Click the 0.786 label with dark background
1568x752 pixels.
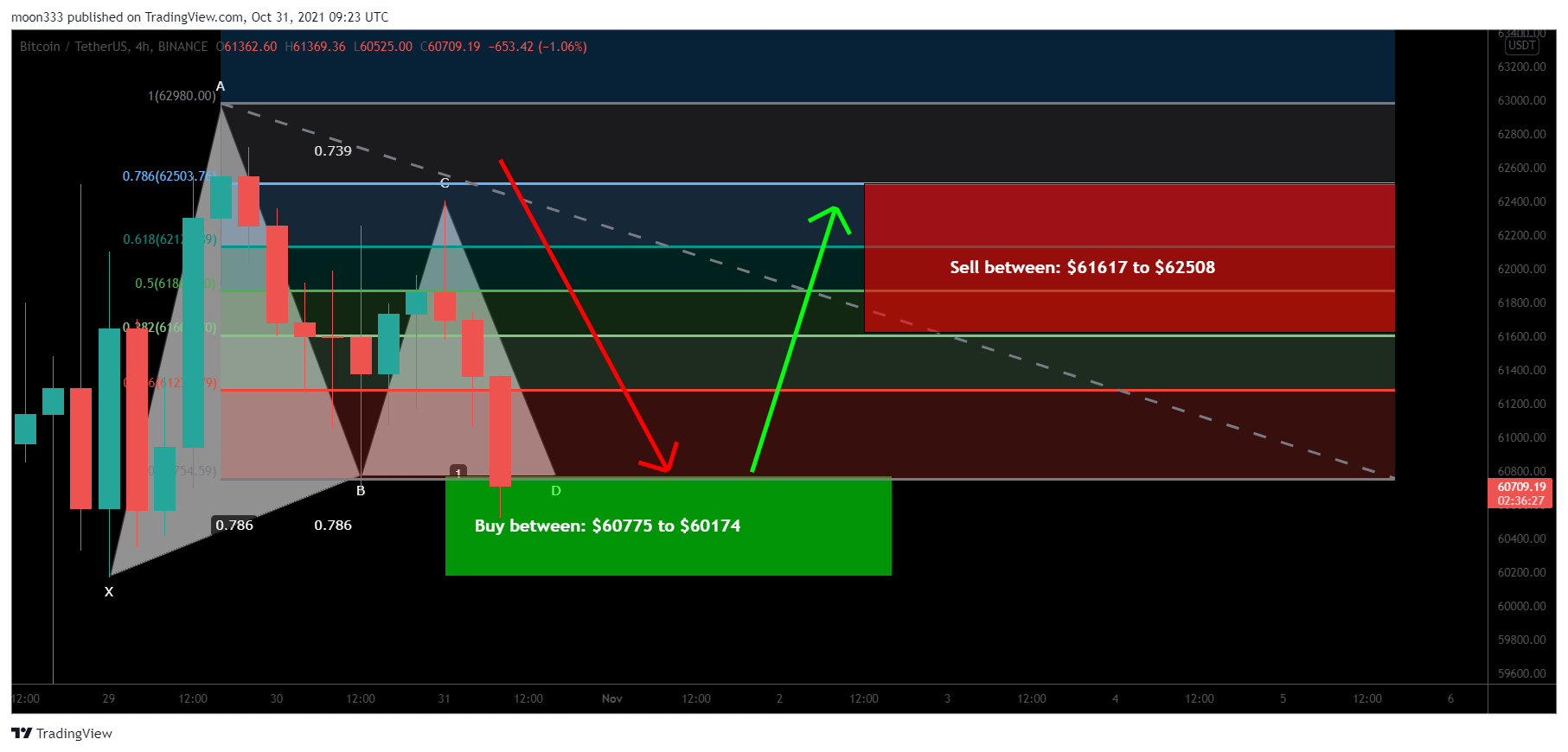234,525
